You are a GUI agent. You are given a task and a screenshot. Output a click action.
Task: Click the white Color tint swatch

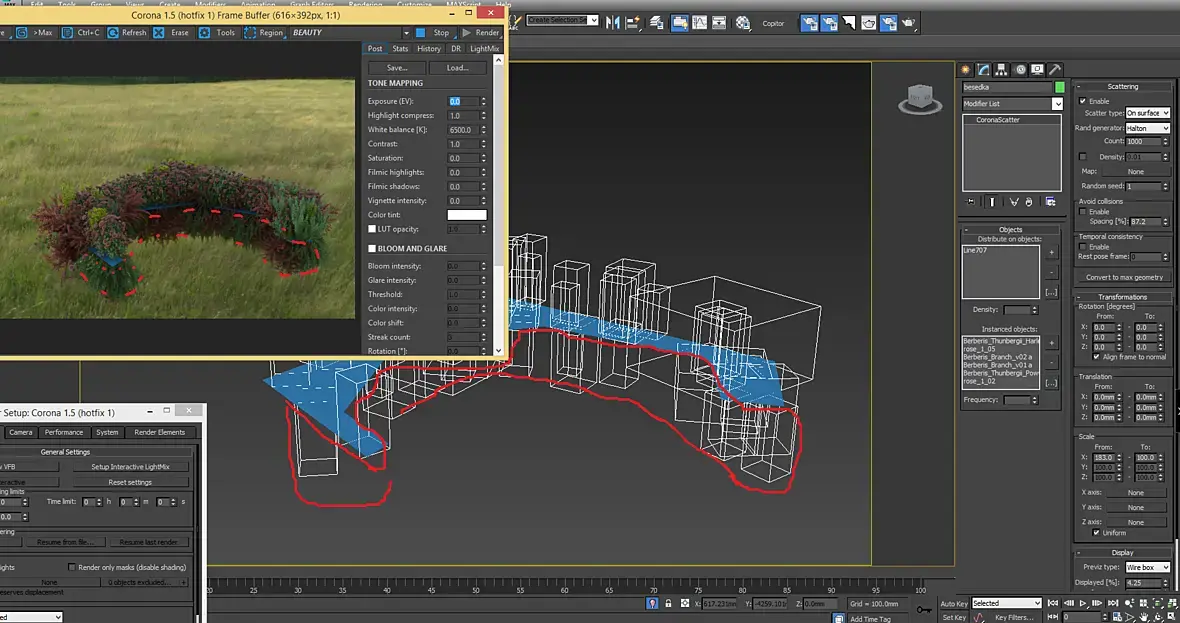pyautogui.click(x=466, y=215)
